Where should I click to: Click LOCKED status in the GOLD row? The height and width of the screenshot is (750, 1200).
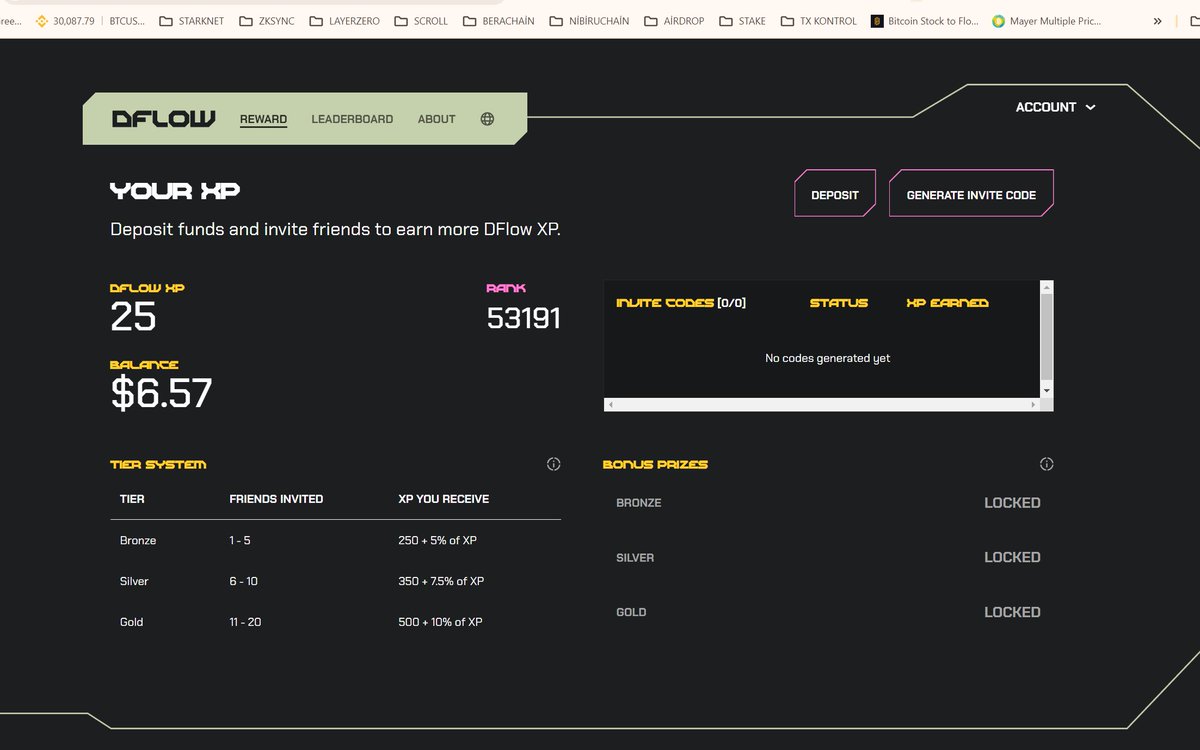tap(1012, 612)
